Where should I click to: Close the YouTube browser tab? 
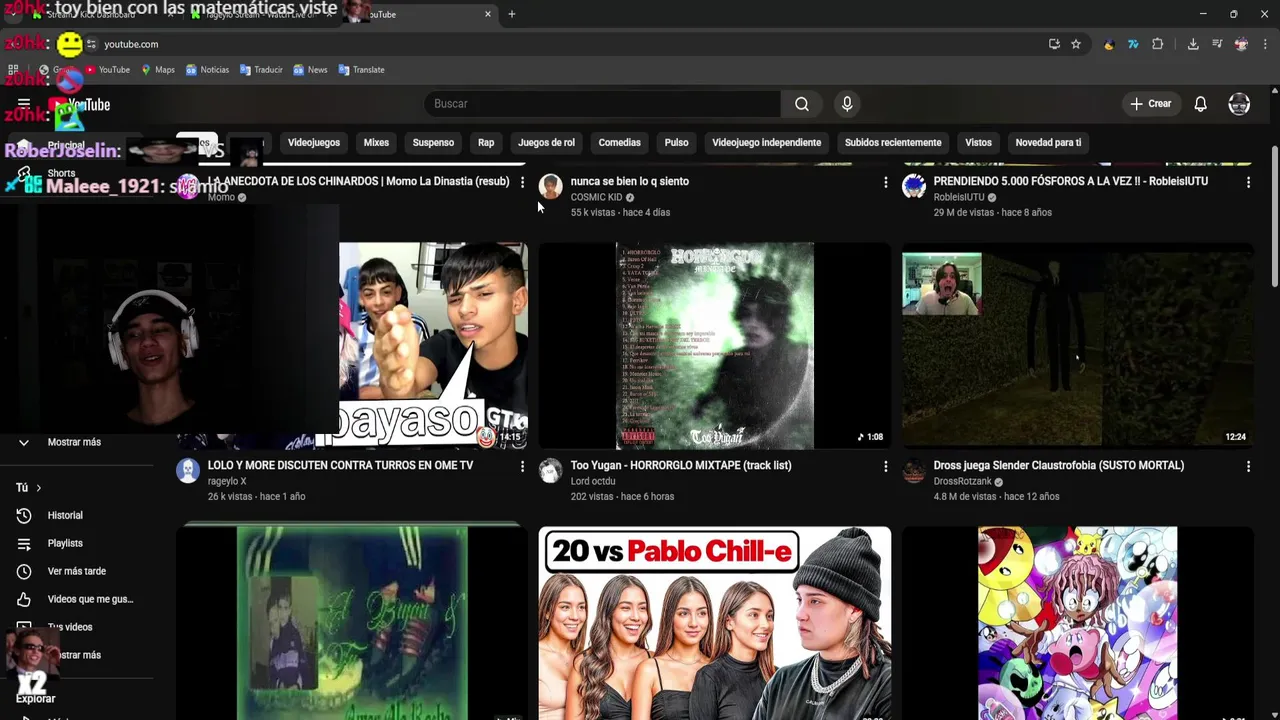pos(488,14)
